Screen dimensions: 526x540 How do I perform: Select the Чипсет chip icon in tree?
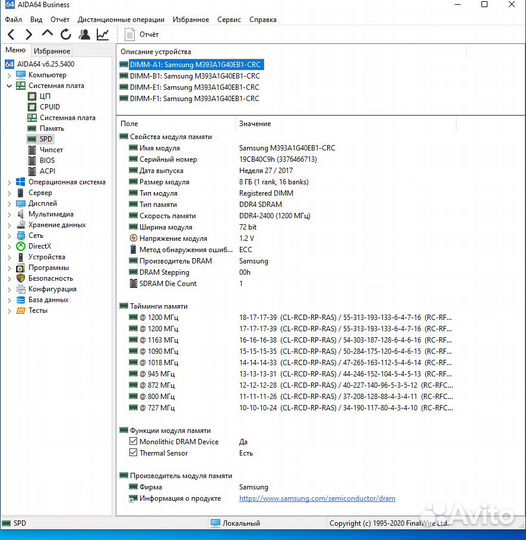[32, 150]
